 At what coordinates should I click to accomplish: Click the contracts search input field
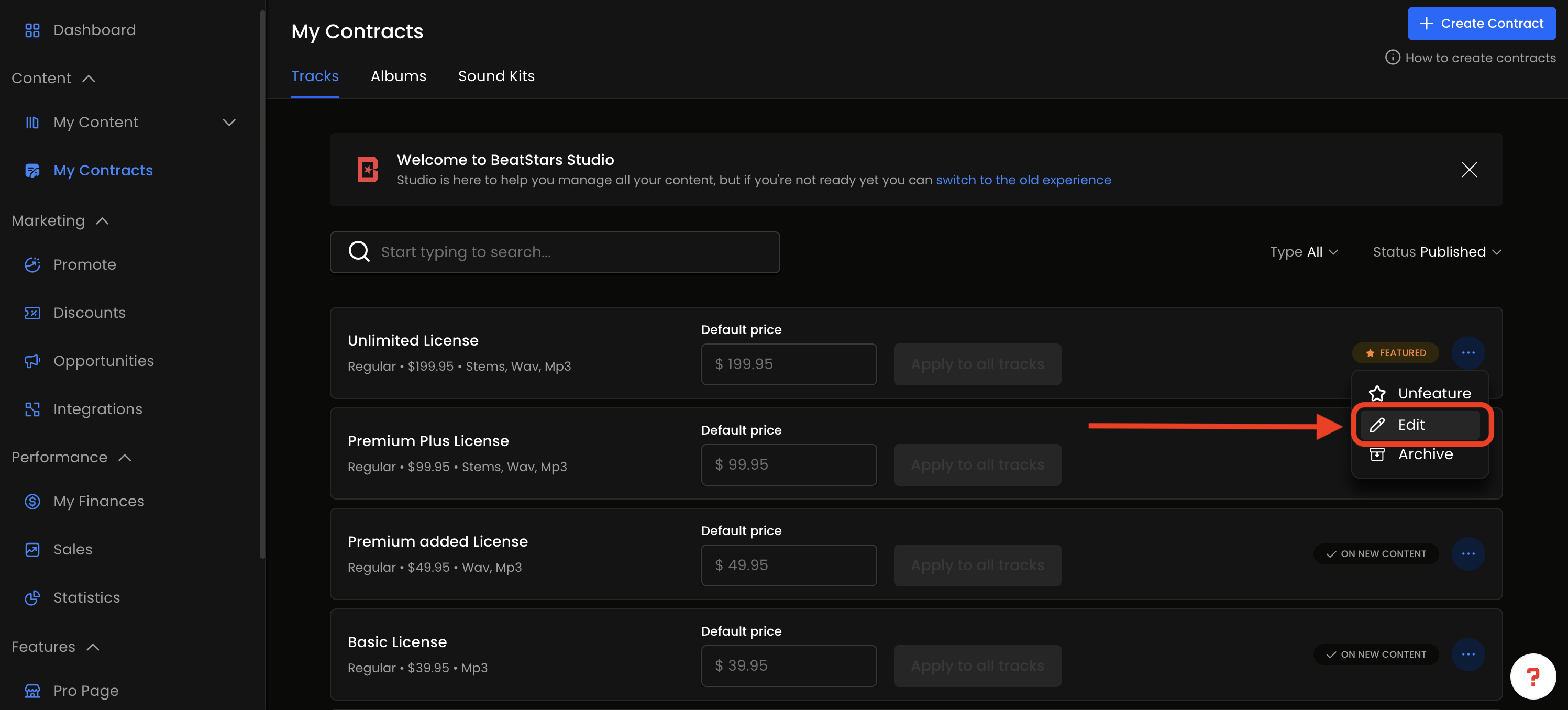pos(555,252)
